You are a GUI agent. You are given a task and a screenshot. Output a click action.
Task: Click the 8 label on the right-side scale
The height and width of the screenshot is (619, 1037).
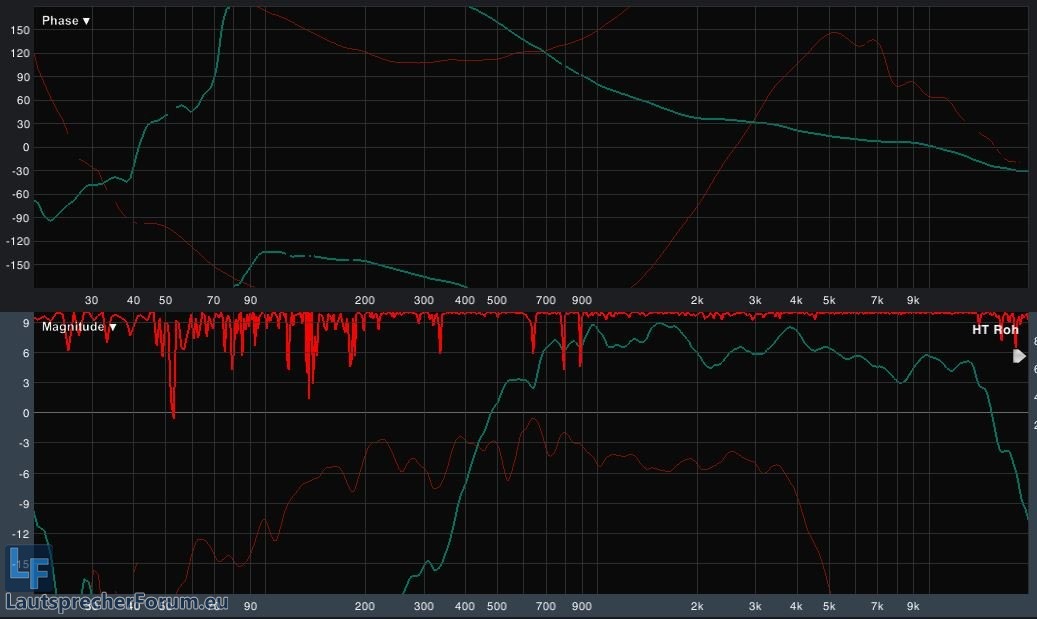point(1033,341)
